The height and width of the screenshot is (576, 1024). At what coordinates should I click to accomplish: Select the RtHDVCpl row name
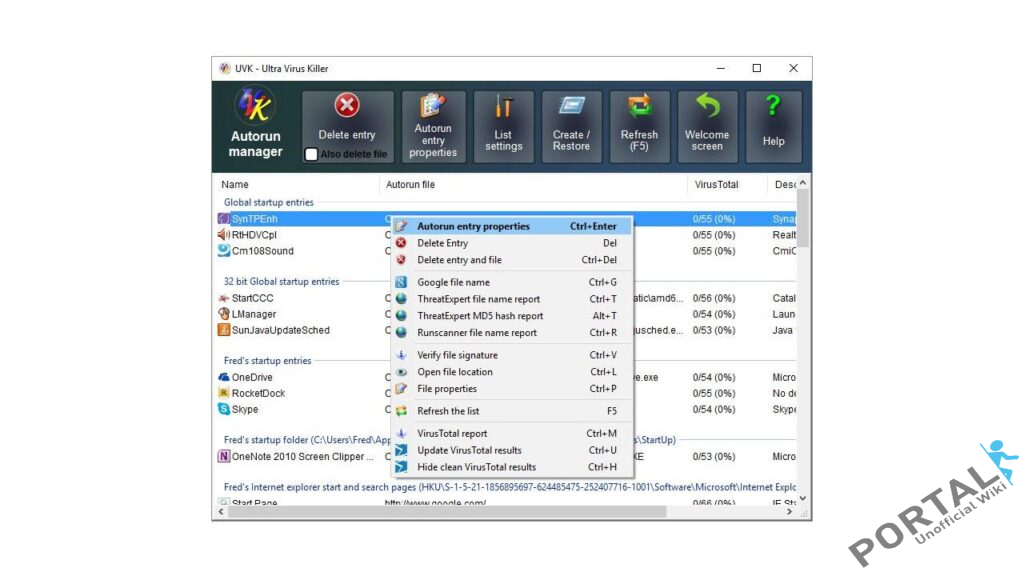click(254, 235)
